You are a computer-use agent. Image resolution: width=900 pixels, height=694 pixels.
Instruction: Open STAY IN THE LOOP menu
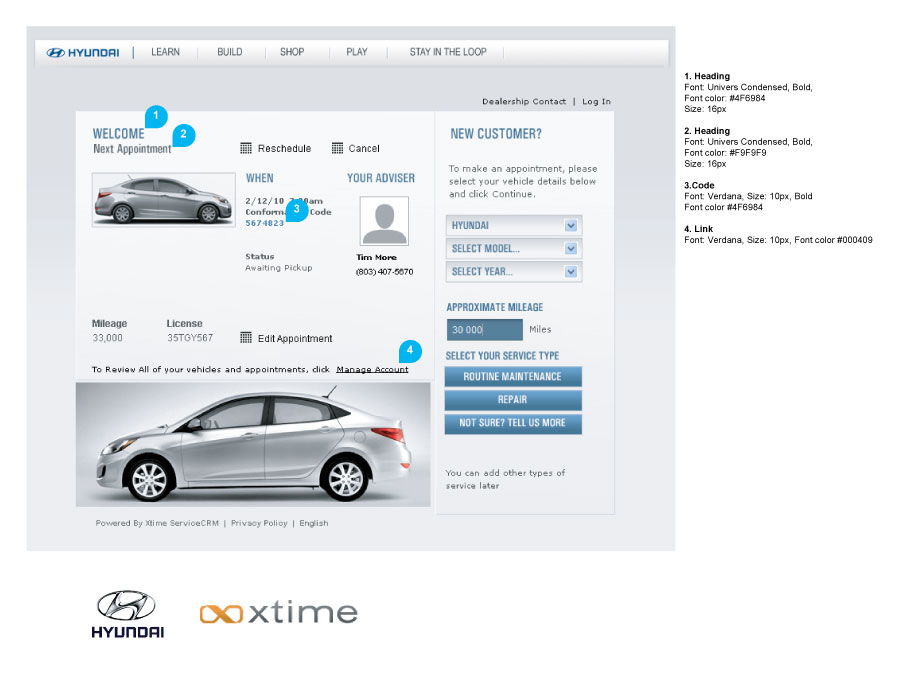click(x=448, y=52)
